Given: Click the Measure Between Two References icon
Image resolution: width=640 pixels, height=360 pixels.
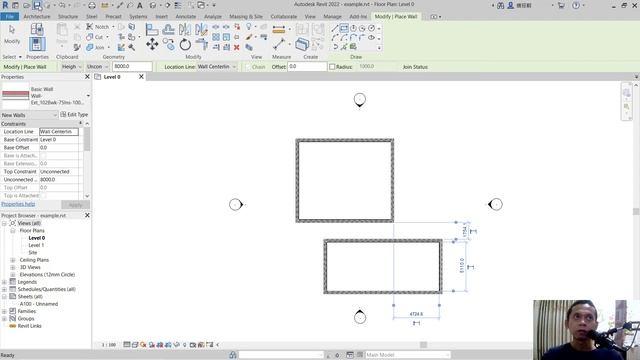Looking at the screenshot, I should click(279, 44).
